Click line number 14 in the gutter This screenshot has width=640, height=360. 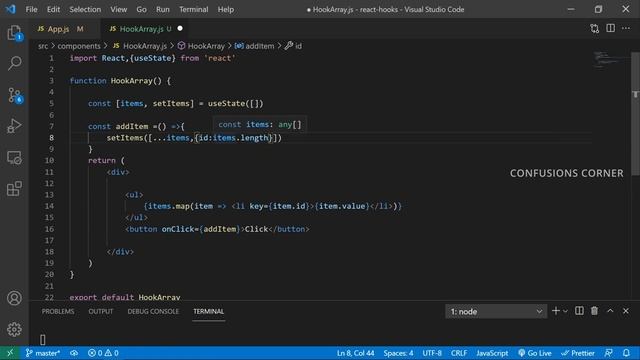49,206
